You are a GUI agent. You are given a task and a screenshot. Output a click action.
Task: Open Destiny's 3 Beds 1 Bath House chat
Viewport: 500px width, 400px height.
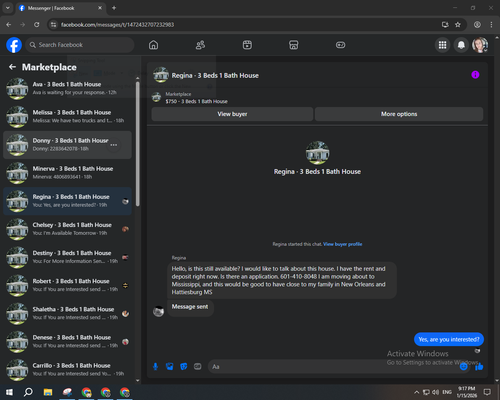(68, 257)
